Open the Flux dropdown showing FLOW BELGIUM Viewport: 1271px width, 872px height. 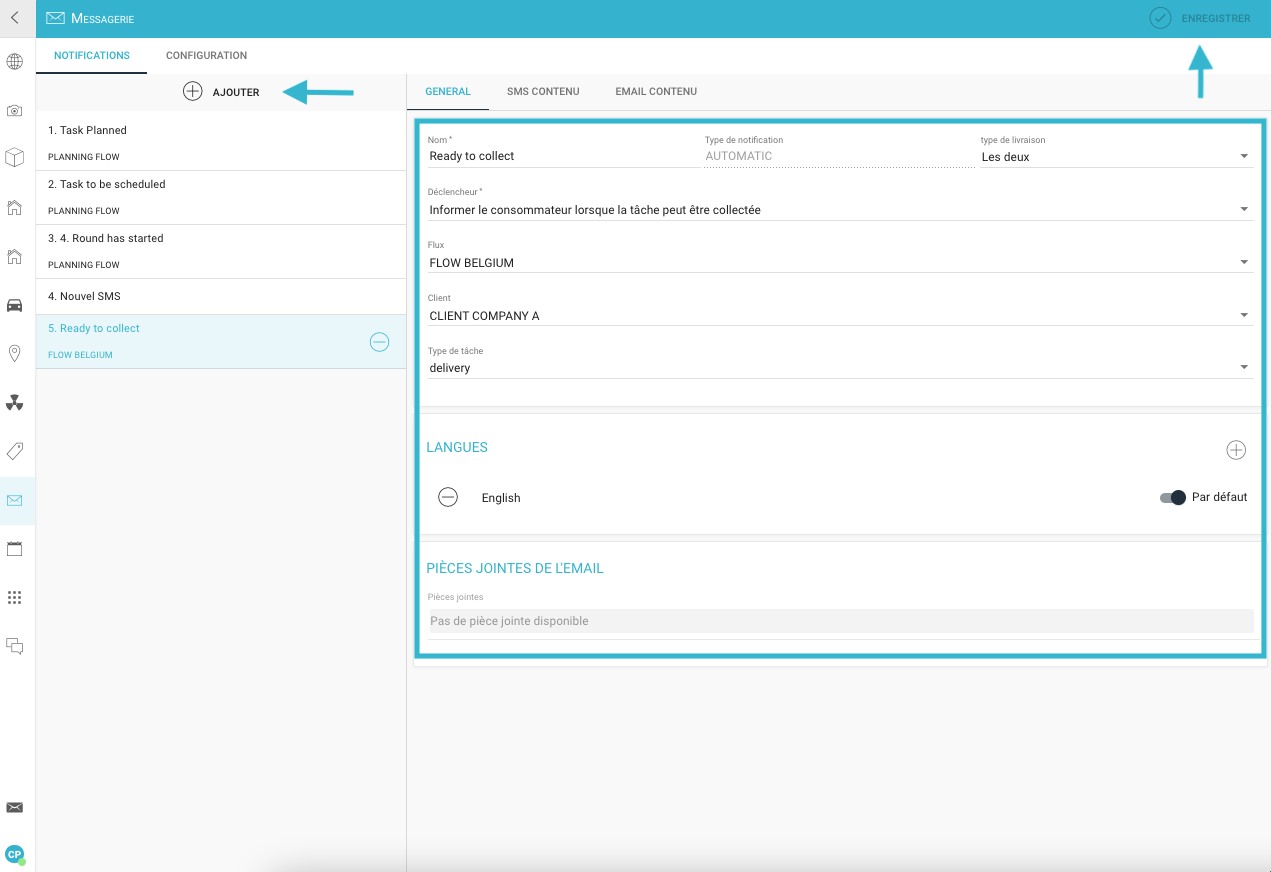click(840, 263)
